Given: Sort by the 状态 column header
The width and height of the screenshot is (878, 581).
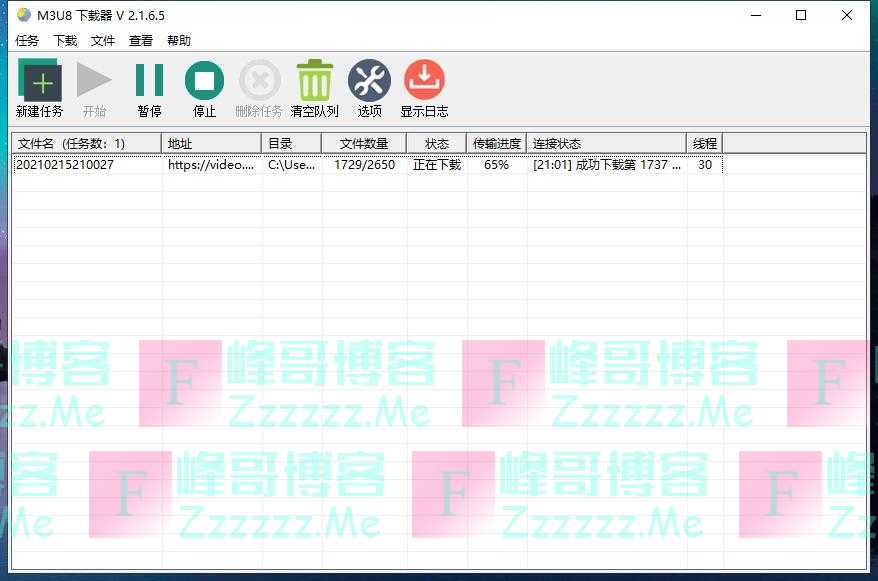Looking at the screenshot, I should click(437, 144).
